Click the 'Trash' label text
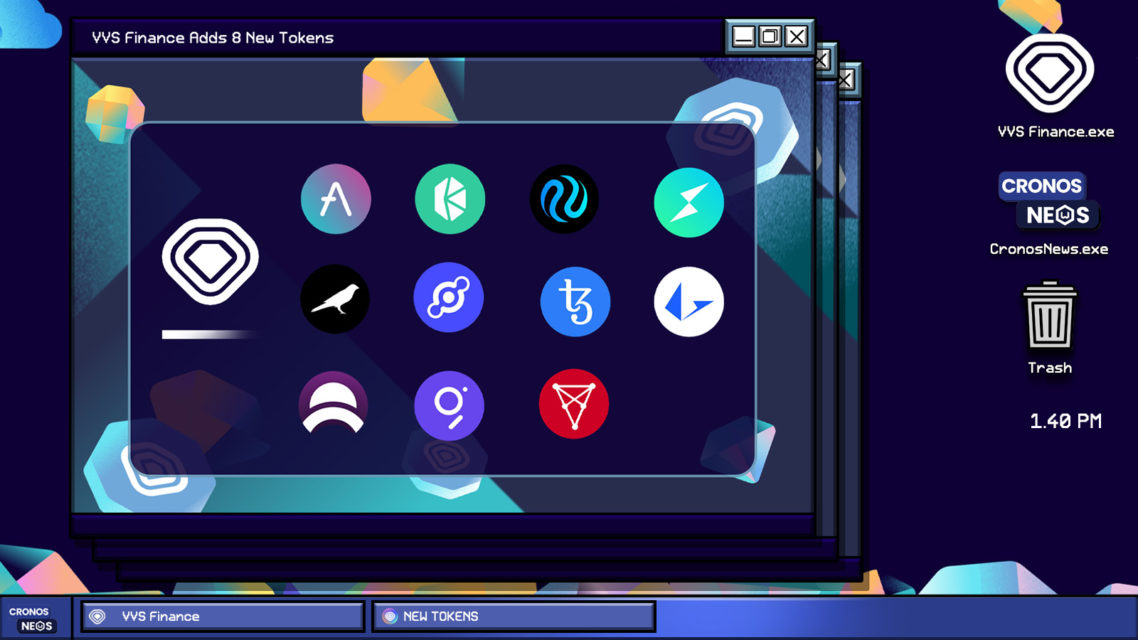1138x640 pixels. tap(1050, 368)
